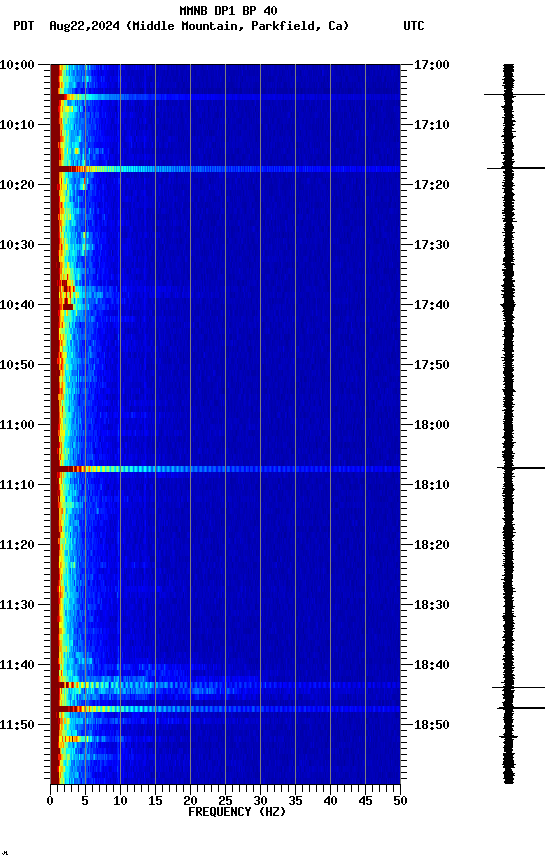This screenshot has width=552, height=864.
Task: Click the broadband event band near 11:47 PDT
Action: (225, 709)
